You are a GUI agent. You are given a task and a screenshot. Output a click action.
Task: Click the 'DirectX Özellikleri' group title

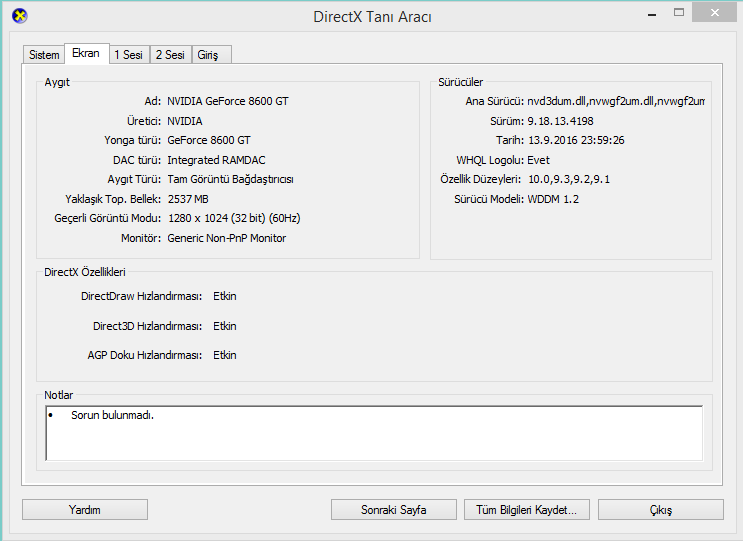point(85,272)
